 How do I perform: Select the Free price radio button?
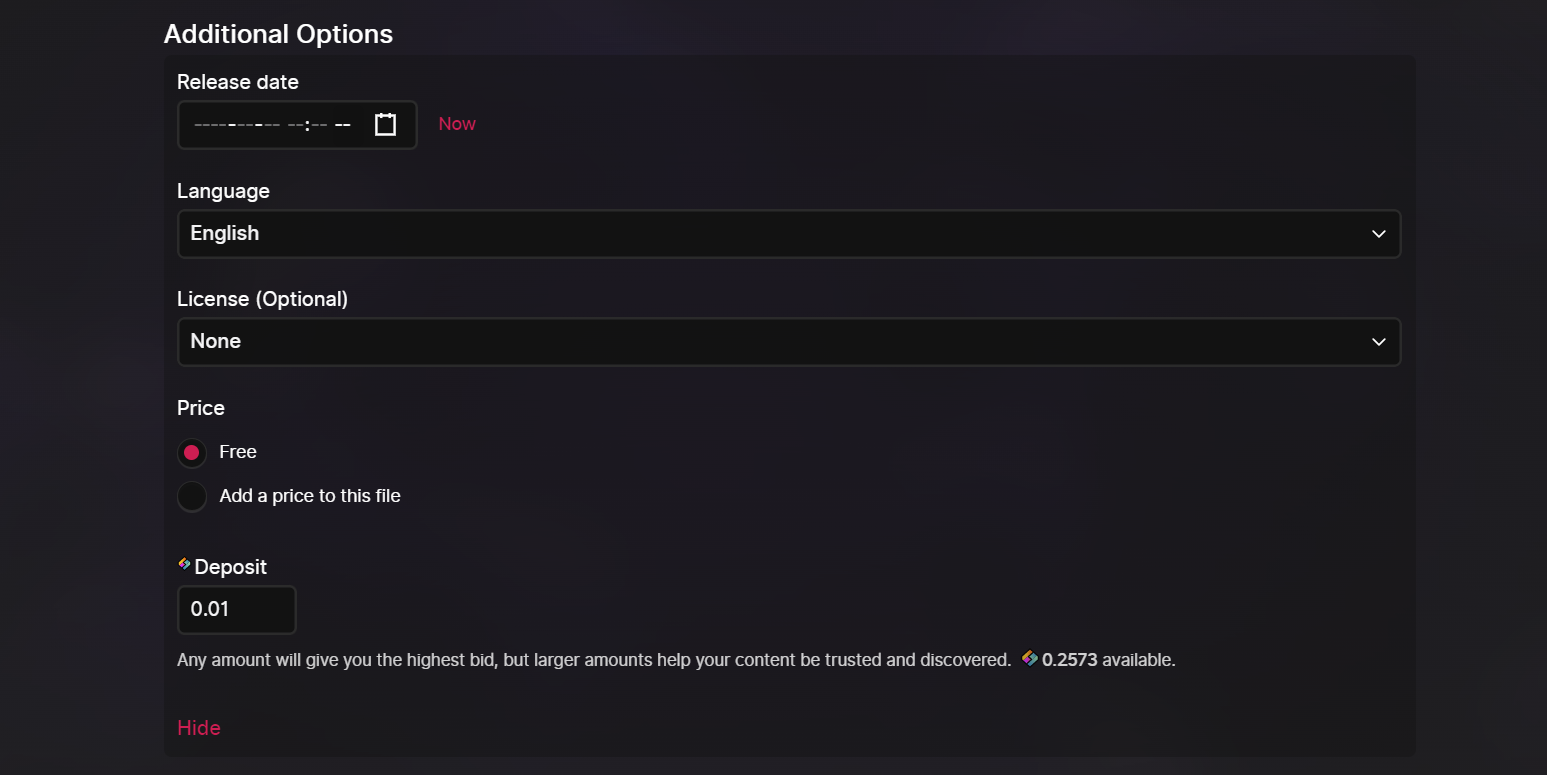click(x=192, y=453)
